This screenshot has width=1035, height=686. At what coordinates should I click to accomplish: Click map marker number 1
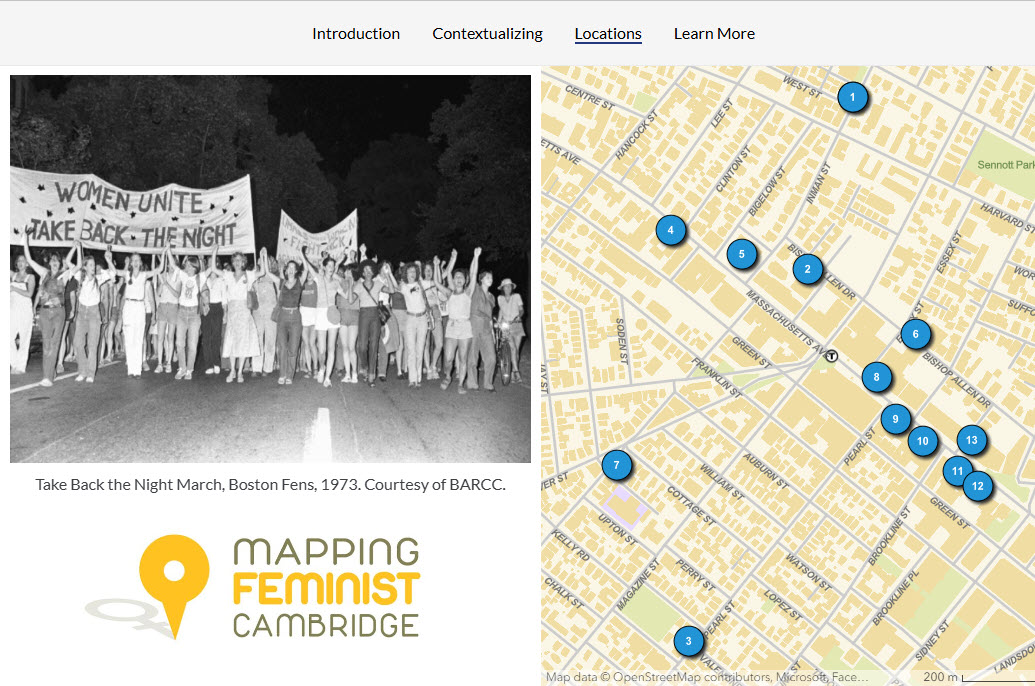point(852,97)
